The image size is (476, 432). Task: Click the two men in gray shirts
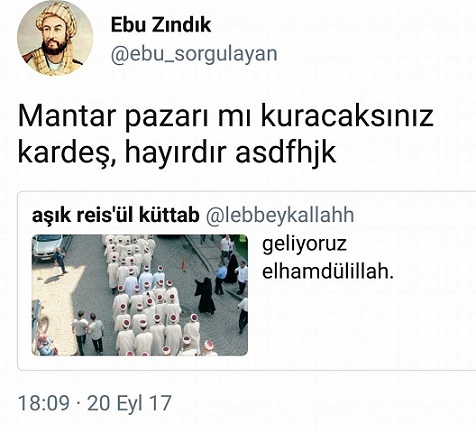88,332
